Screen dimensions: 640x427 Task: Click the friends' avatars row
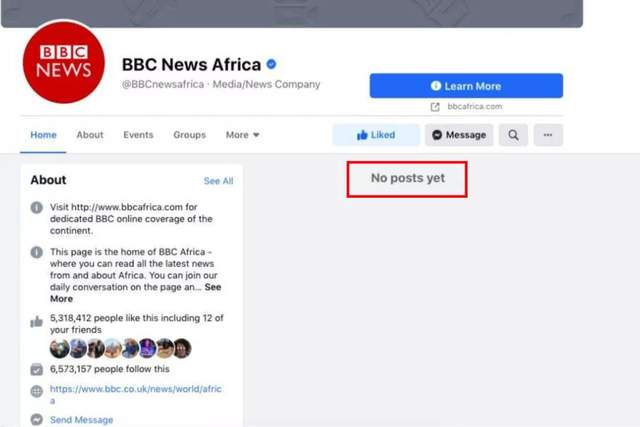pyautogui.click(x=120, y=348)
